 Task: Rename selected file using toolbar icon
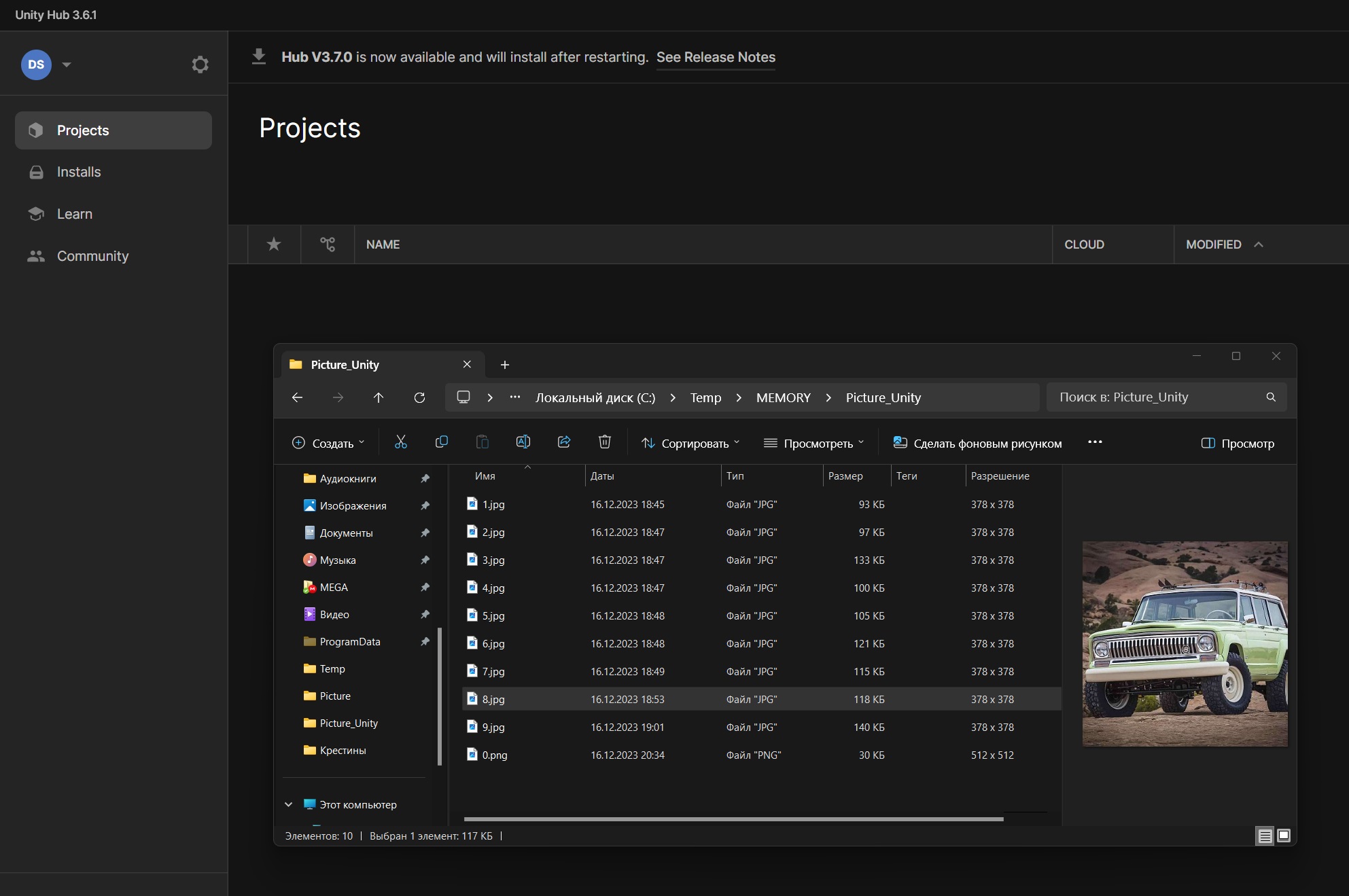(523, 442)
